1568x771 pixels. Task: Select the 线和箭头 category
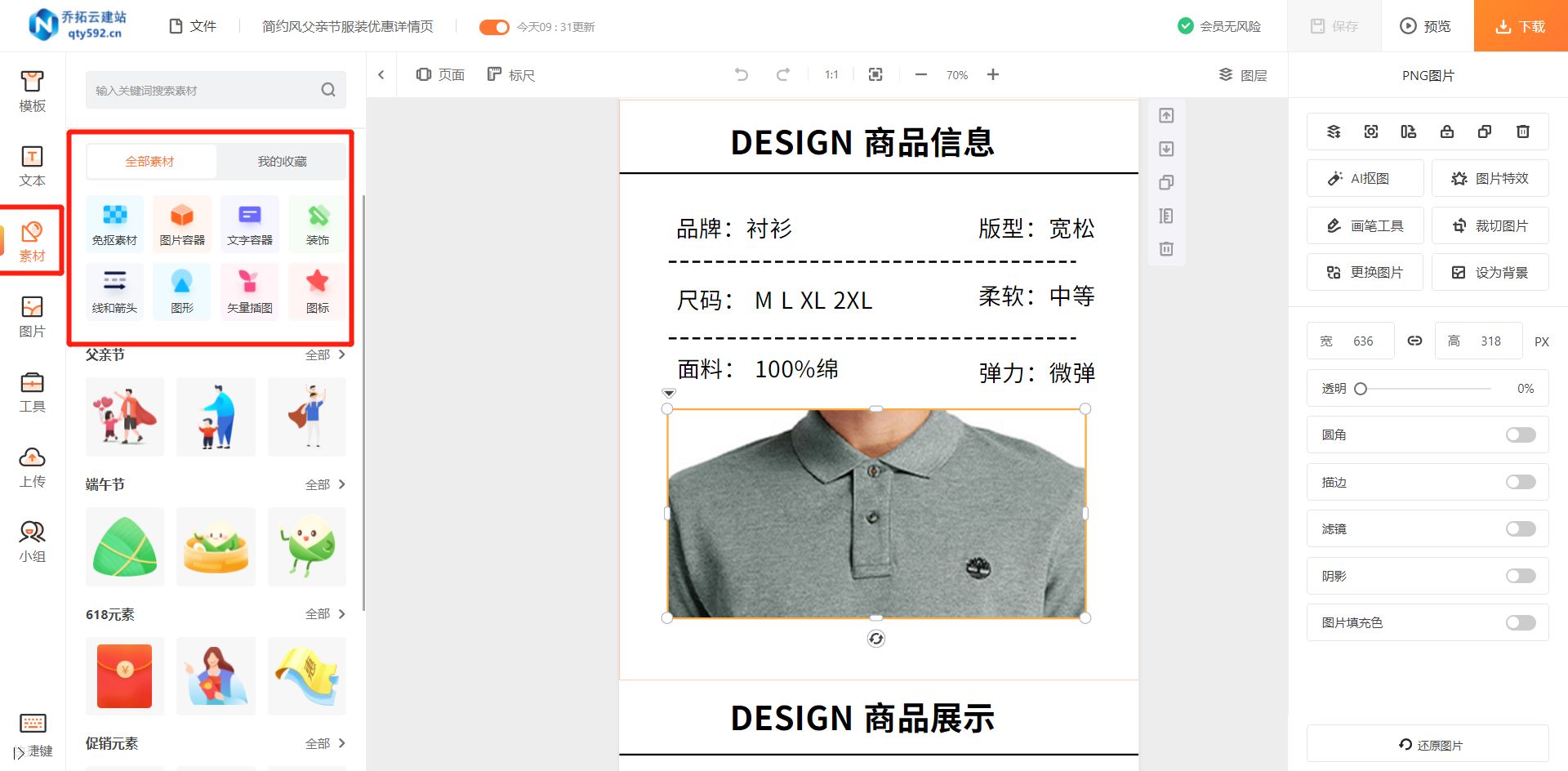[x=114, y=291]
